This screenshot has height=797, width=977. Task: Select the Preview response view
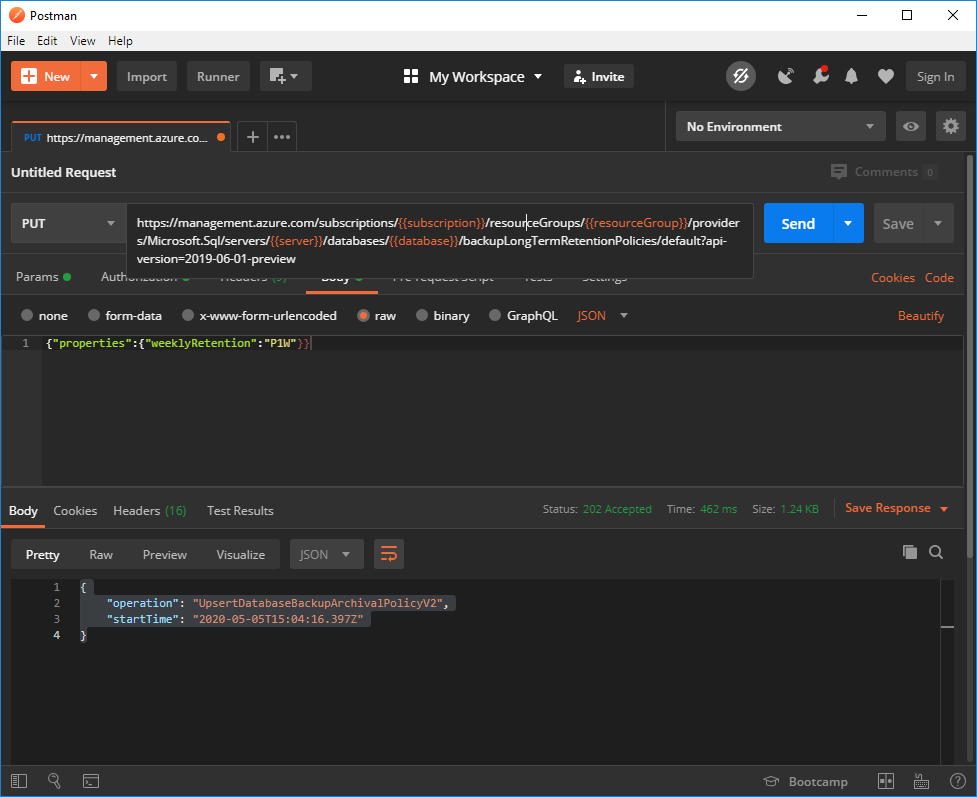[164, 554]
